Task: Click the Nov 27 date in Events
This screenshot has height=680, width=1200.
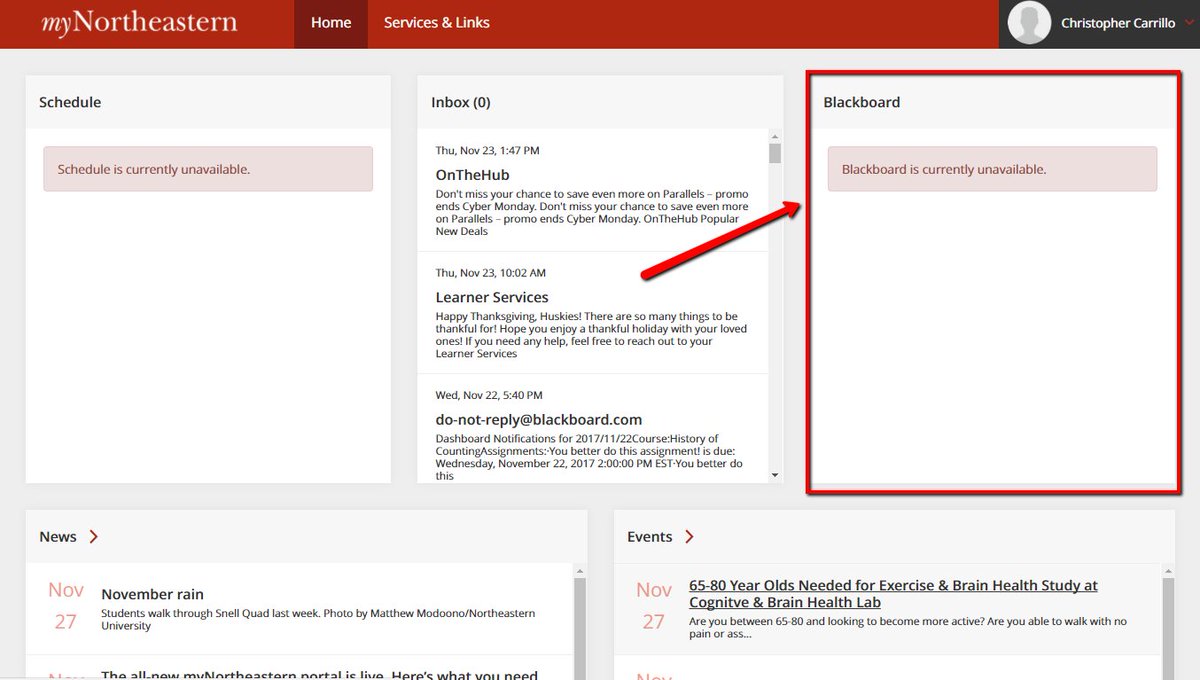Action: (x=654, y=606)
